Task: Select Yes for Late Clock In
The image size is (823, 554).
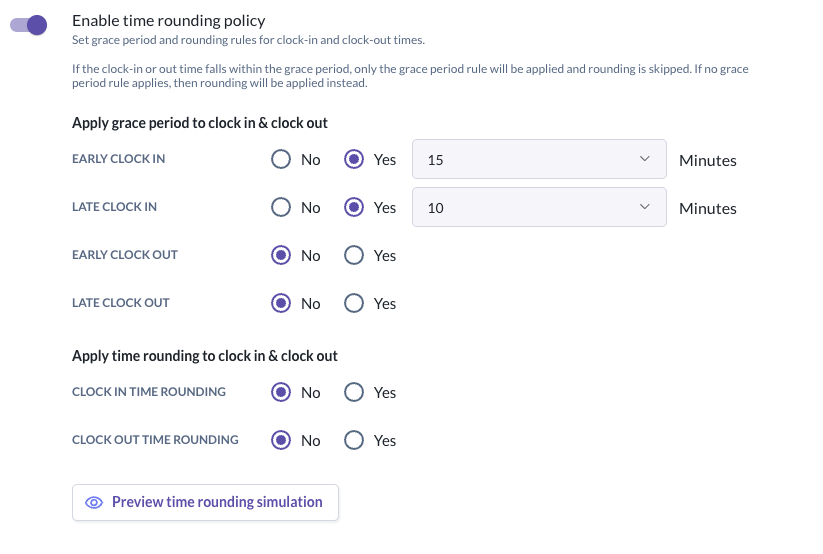Action: [x=354, y=208]
